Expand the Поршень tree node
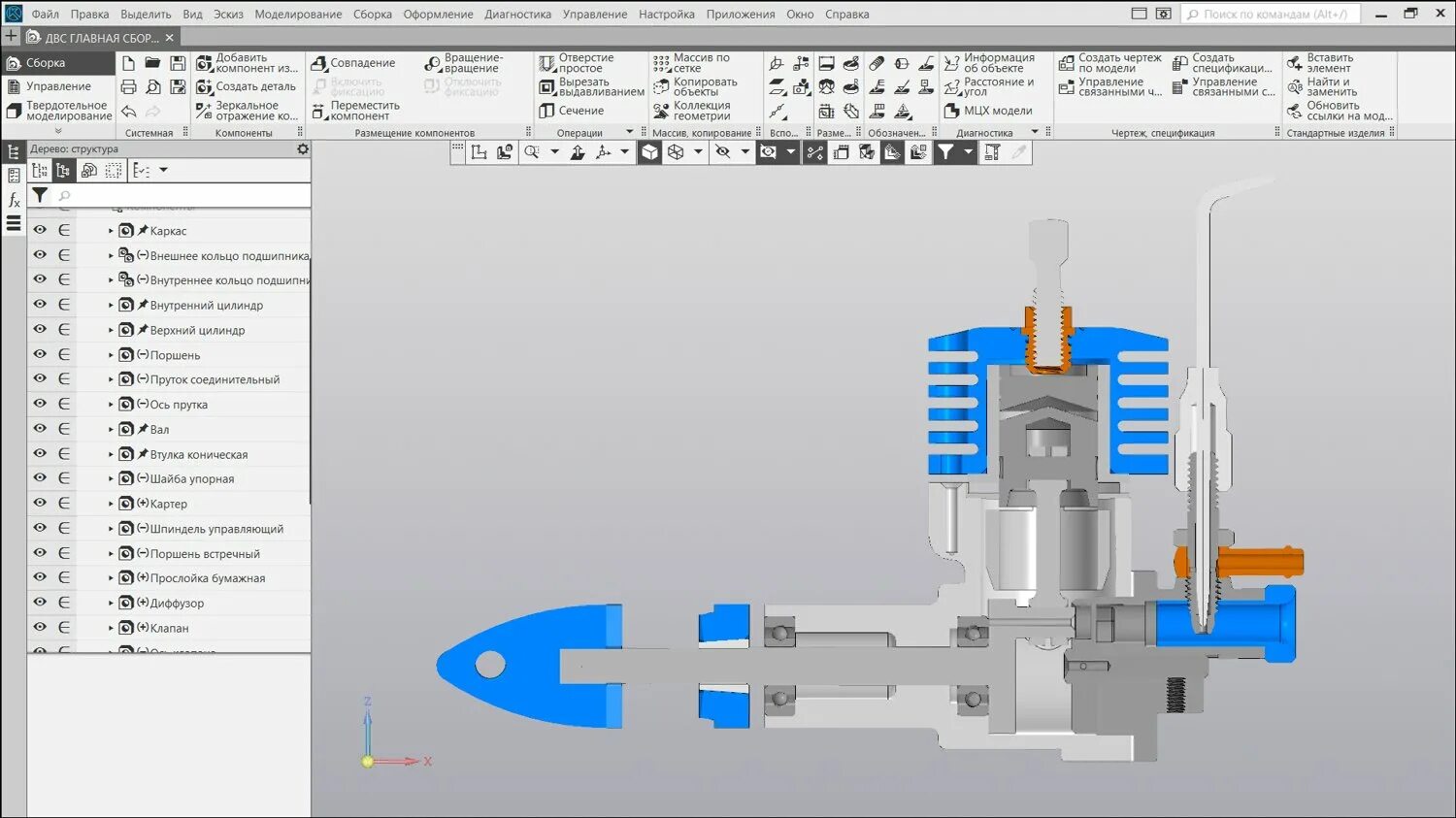 (111, 355)
